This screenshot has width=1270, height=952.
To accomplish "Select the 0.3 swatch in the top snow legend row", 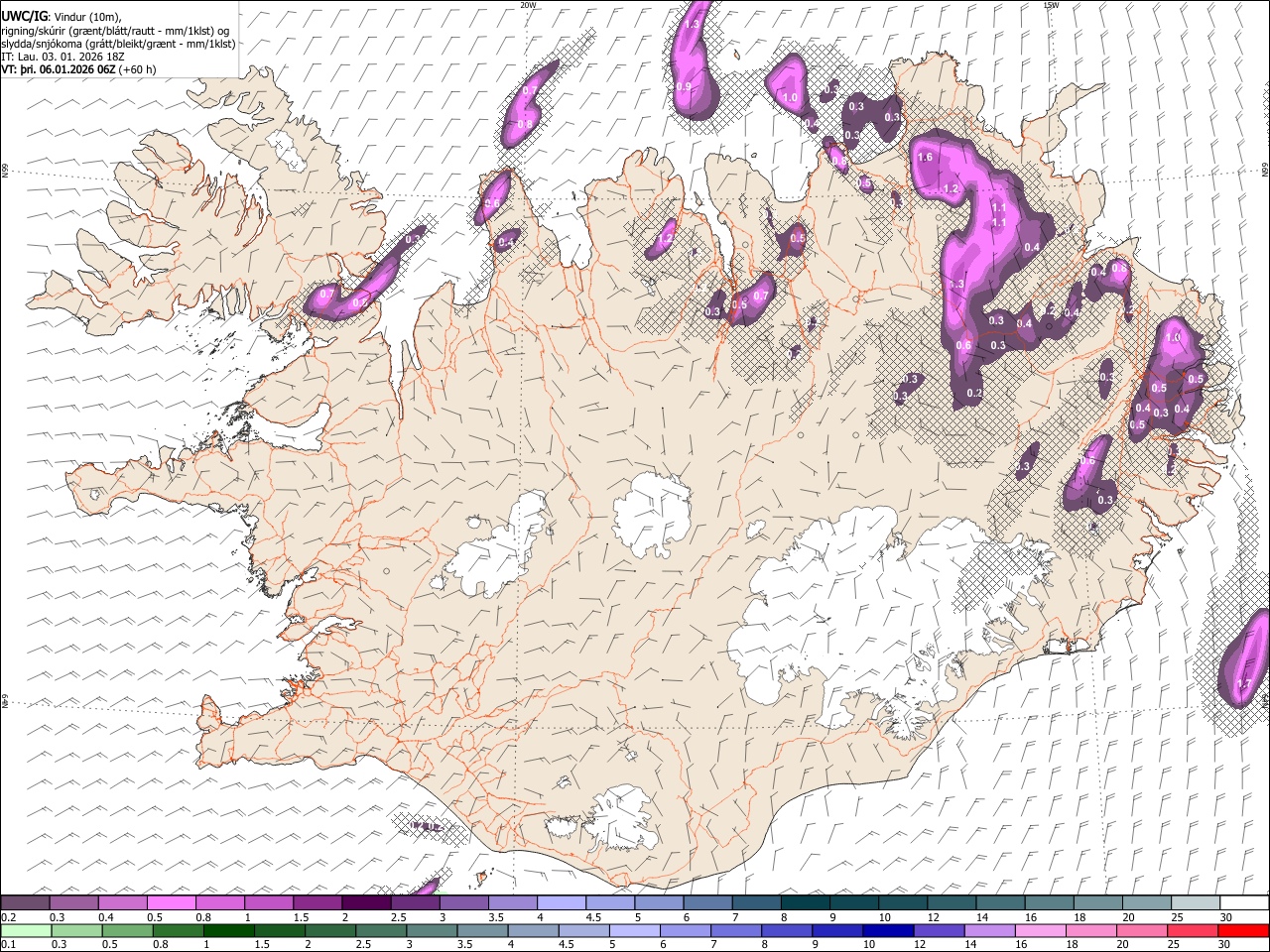I will pyautogui.click(x=73, y=902).
